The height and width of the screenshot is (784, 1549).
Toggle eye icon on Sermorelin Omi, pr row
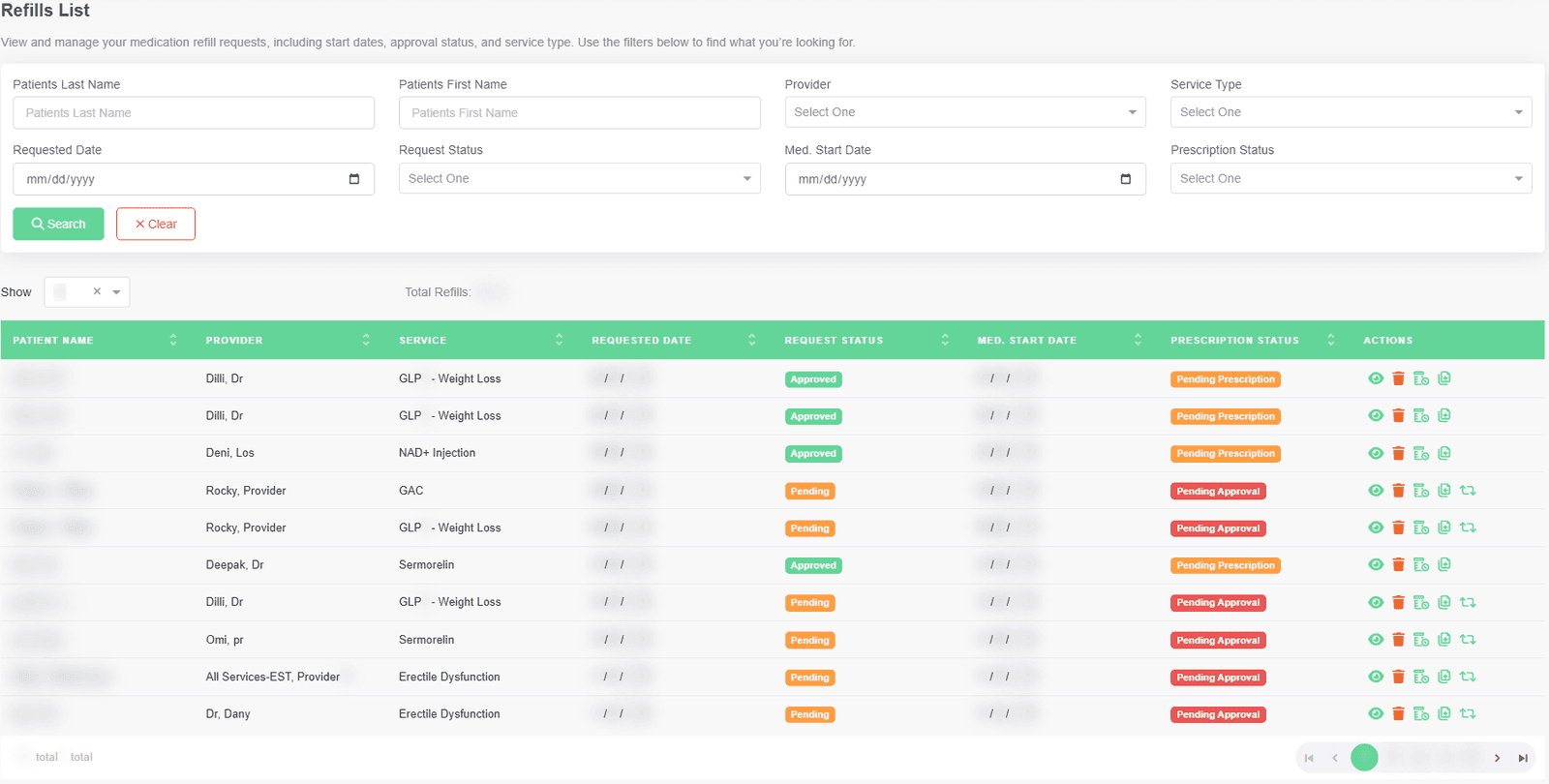coord(1375,640)
